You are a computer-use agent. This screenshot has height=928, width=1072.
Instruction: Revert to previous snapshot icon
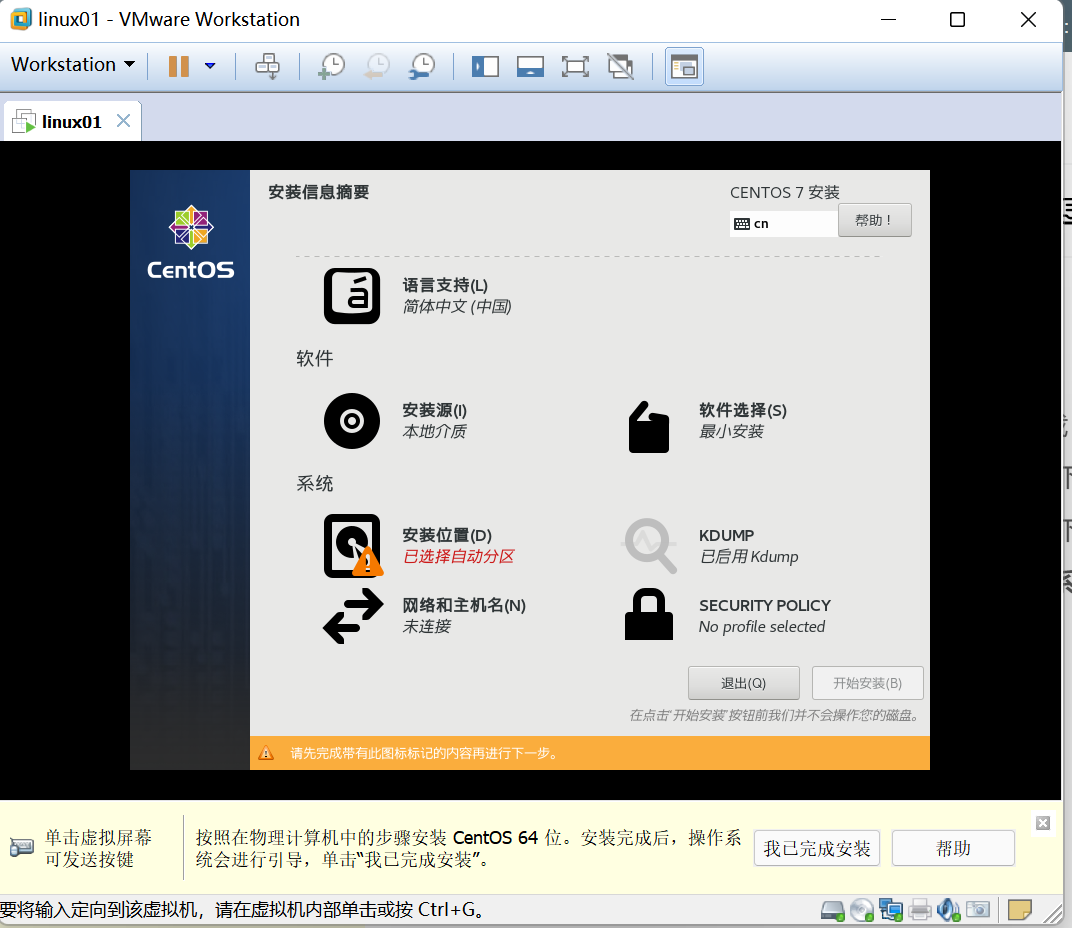tap(377, 66)
